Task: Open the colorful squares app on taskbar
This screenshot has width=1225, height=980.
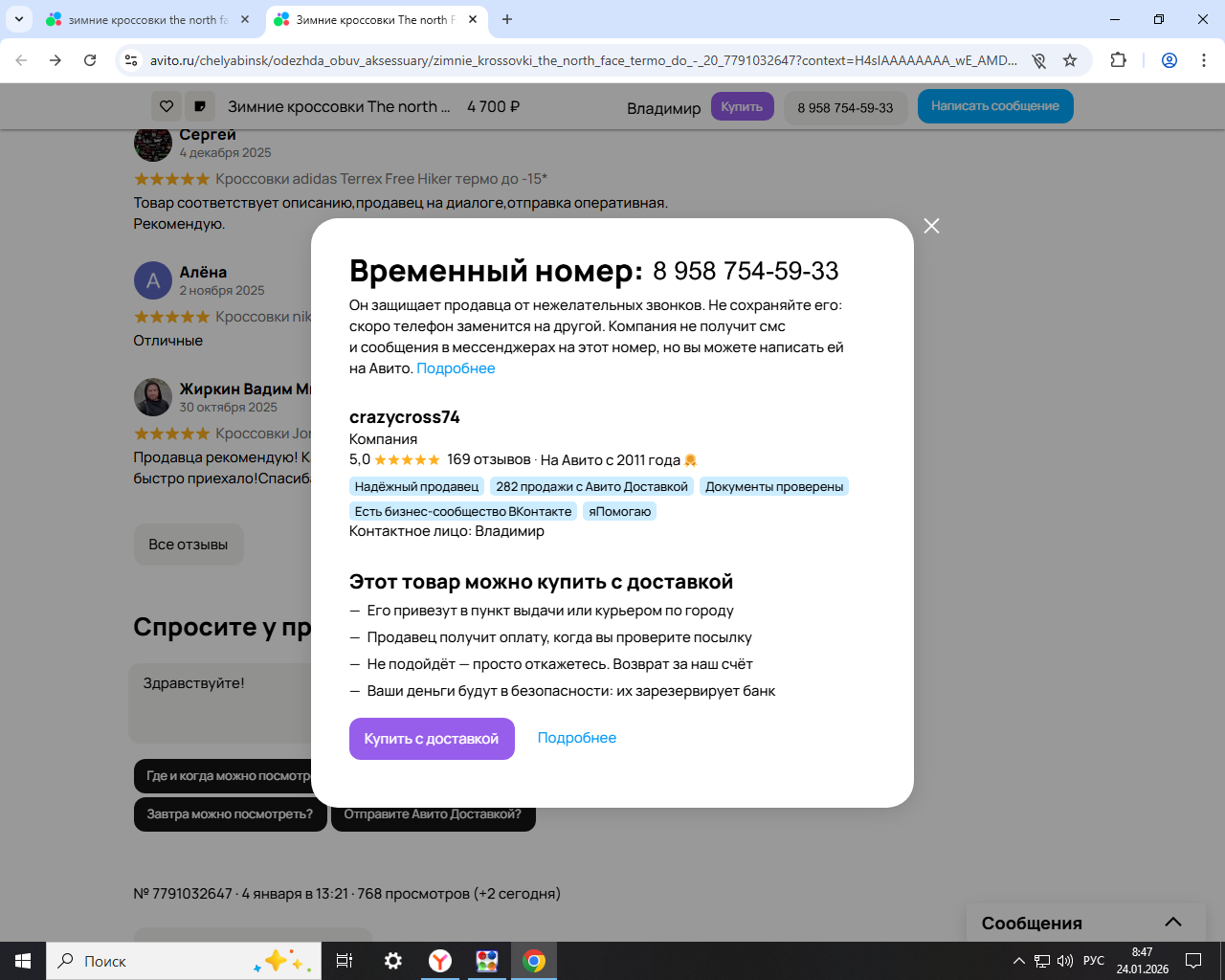Action: click(x=487, y=961)
